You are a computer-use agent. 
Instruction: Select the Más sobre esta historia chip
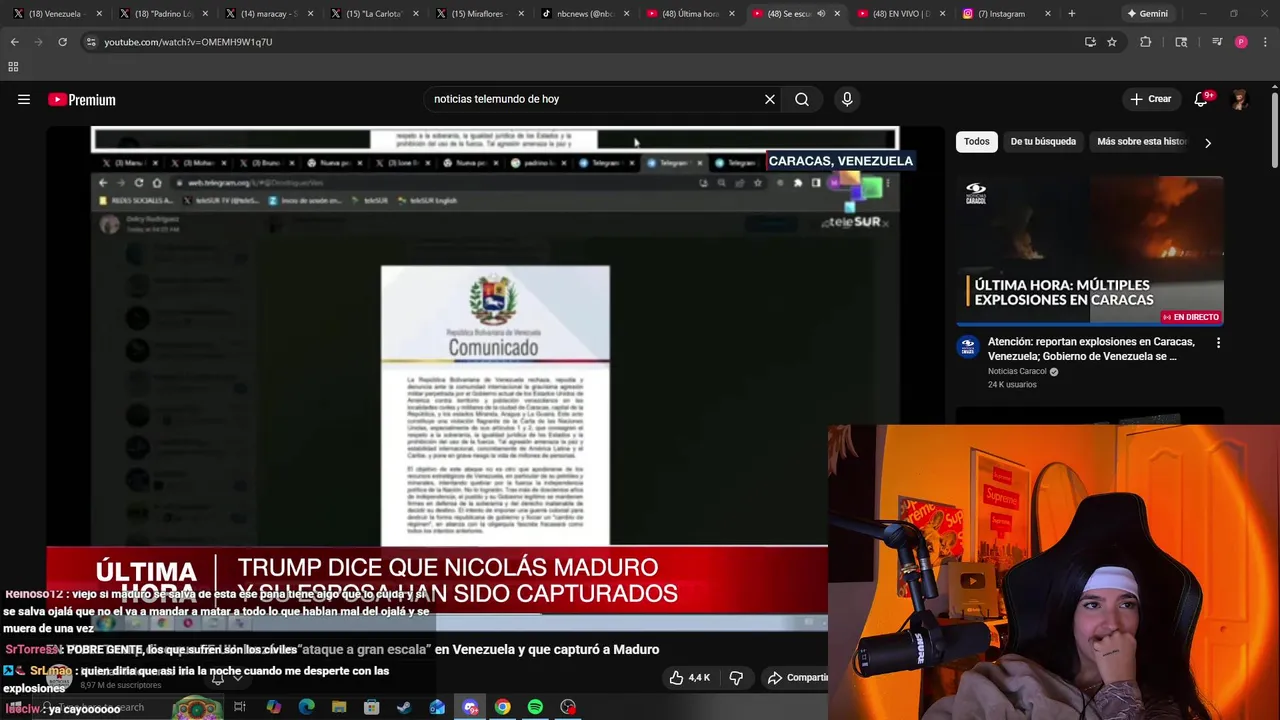1142,141
